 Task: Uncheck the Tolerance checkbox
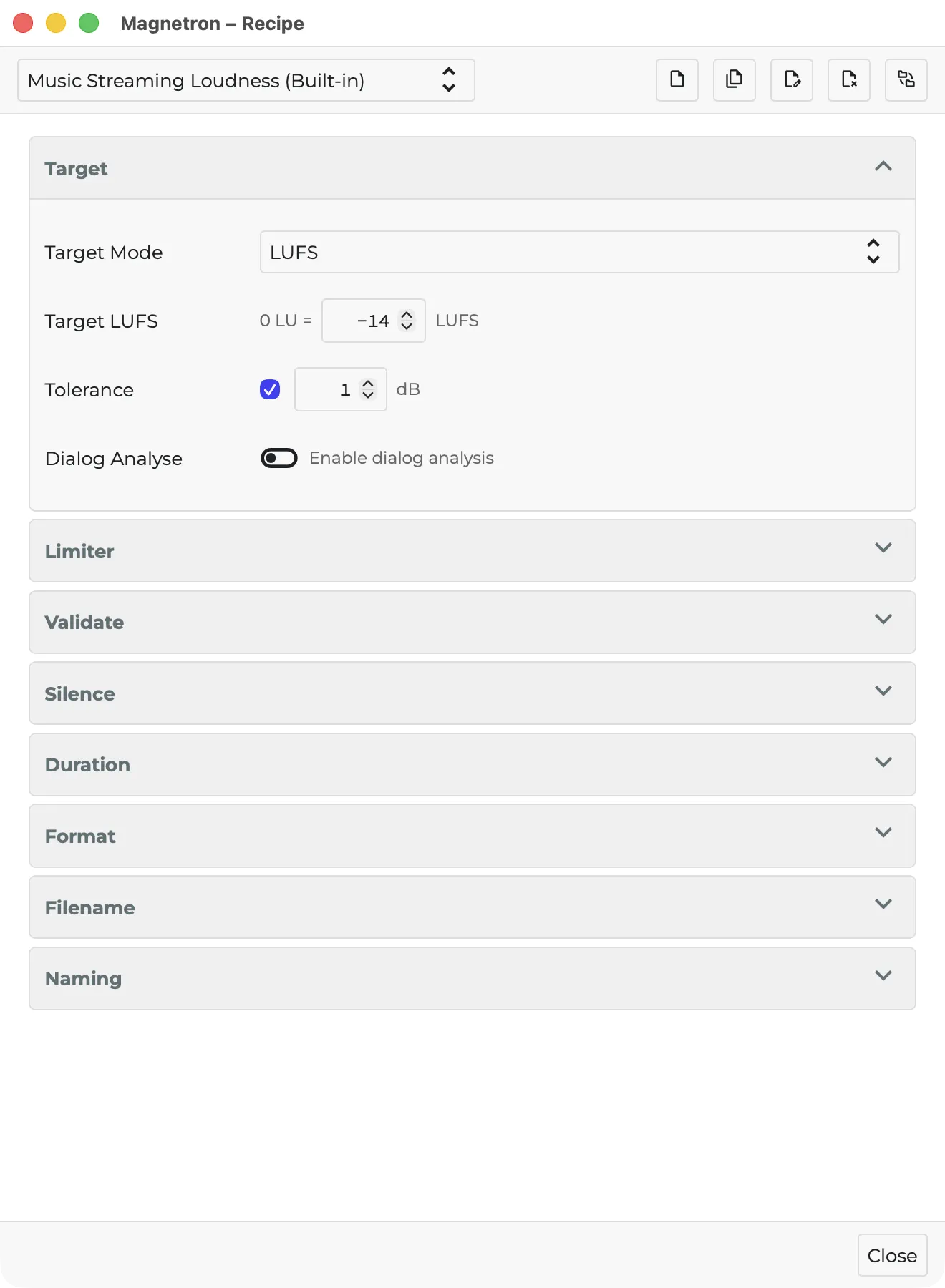(270, 389)
